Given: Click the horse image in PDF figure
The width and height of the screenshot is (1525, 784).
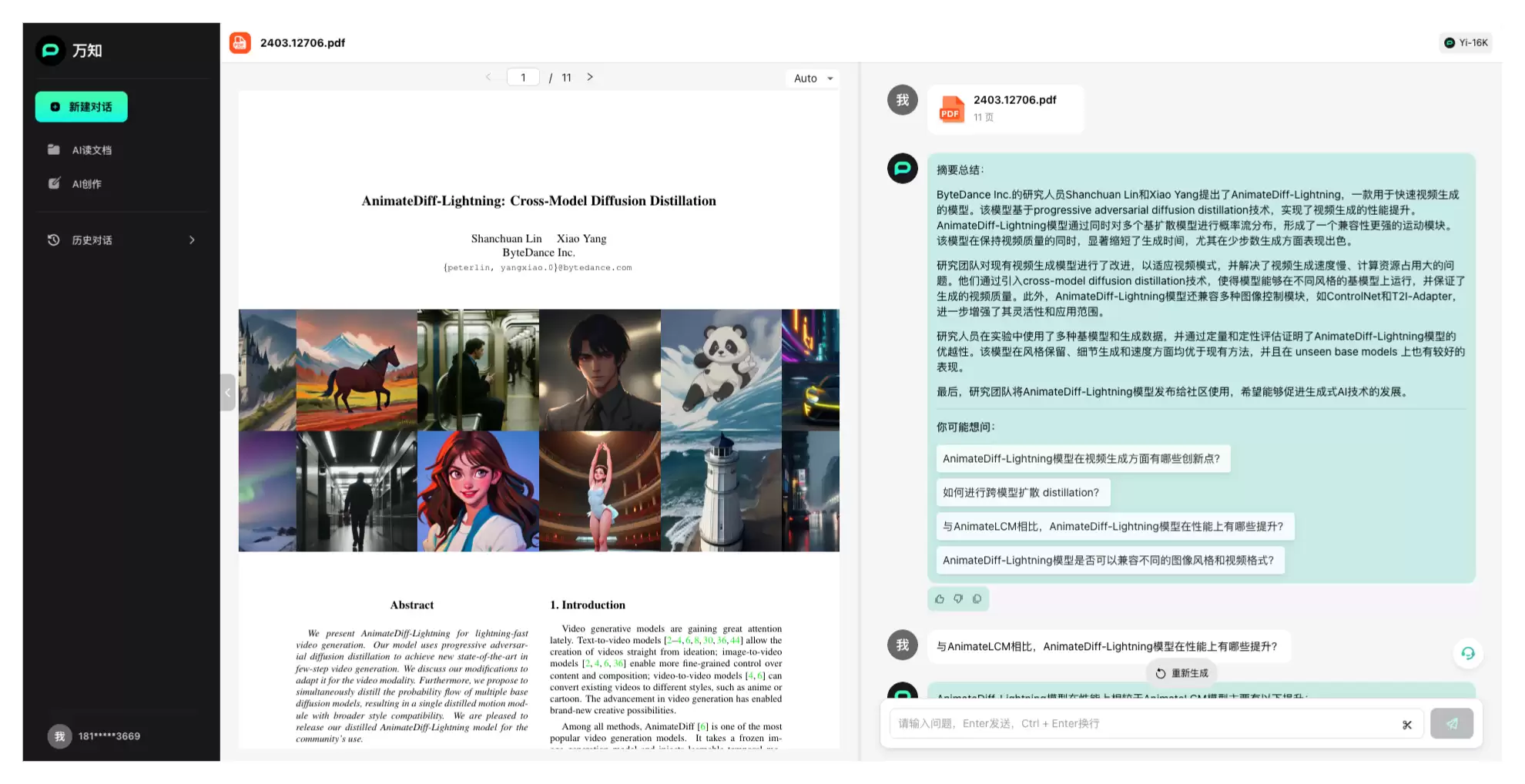Looking at the screenshot, I should (357, 370).
